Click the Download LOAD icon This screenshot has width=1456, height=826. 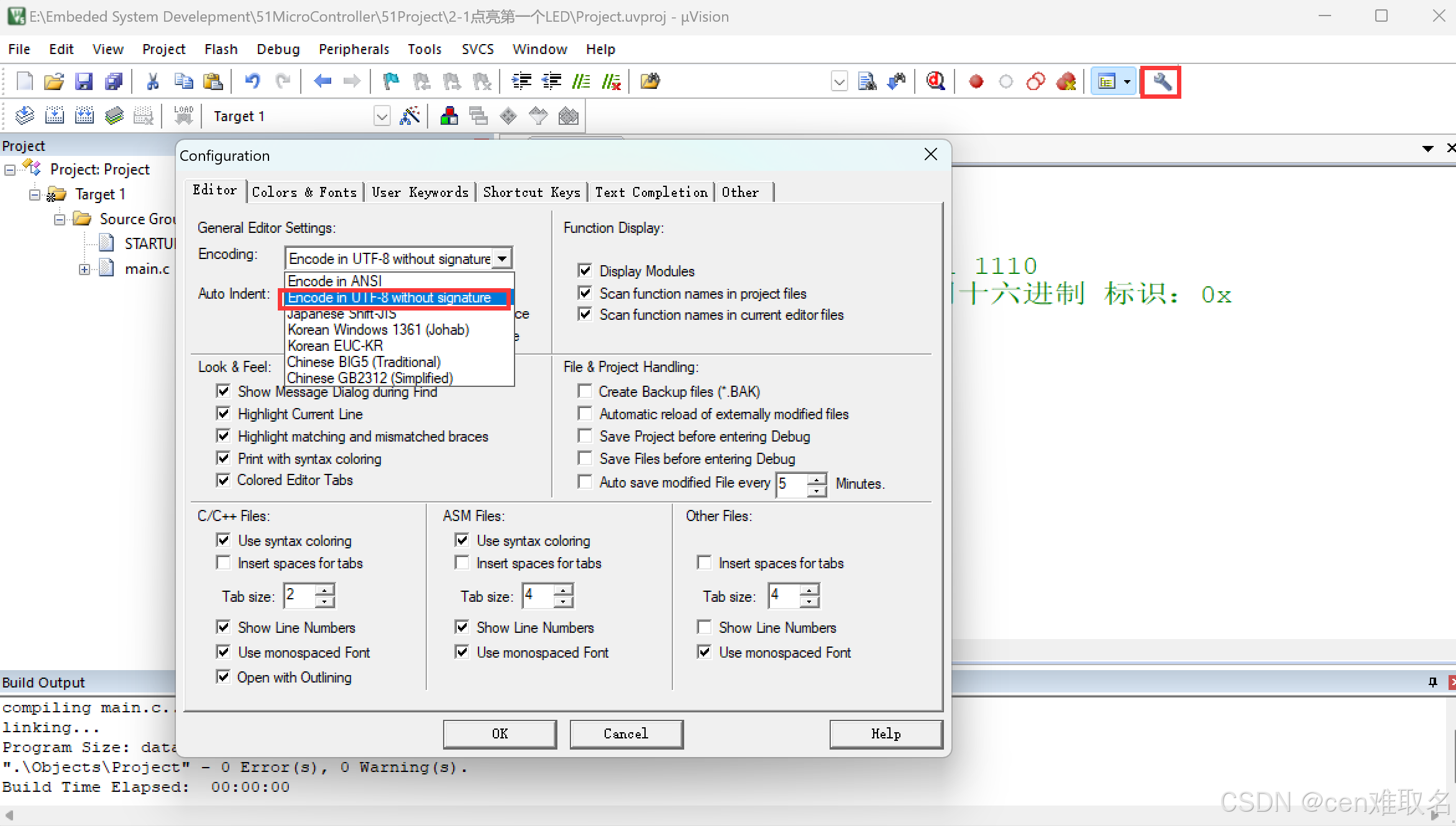(183, 116)
